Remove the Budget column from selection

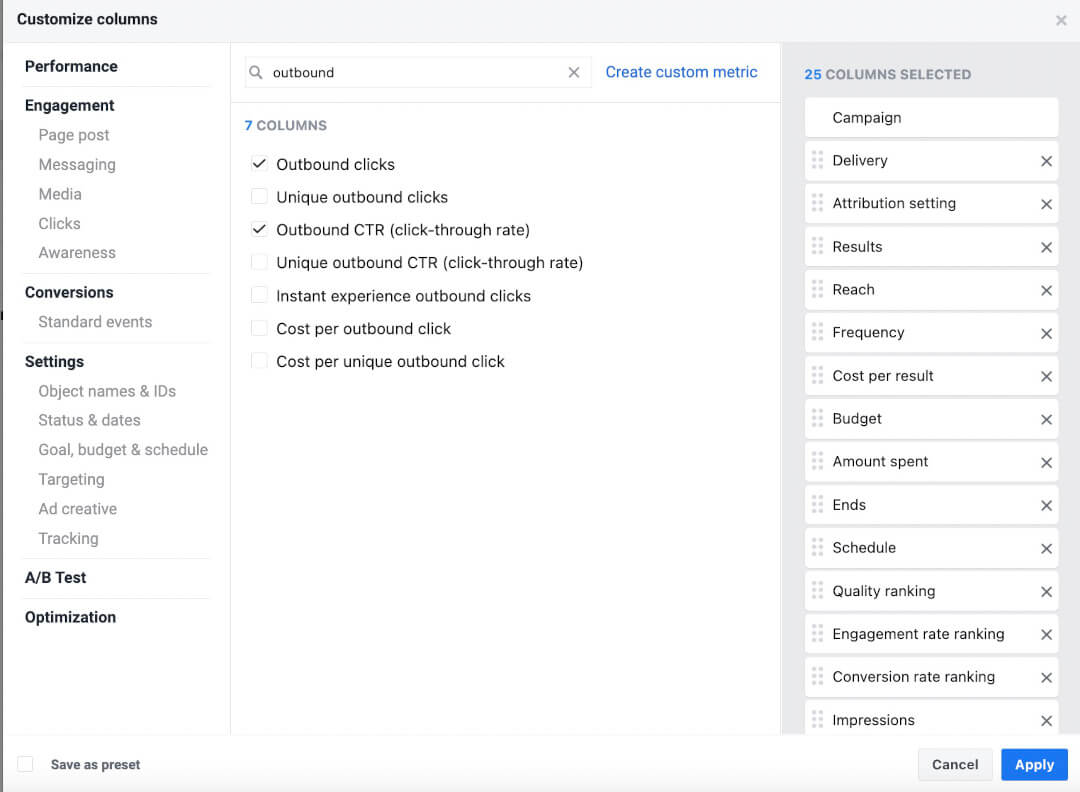[x=1046, y=419]
